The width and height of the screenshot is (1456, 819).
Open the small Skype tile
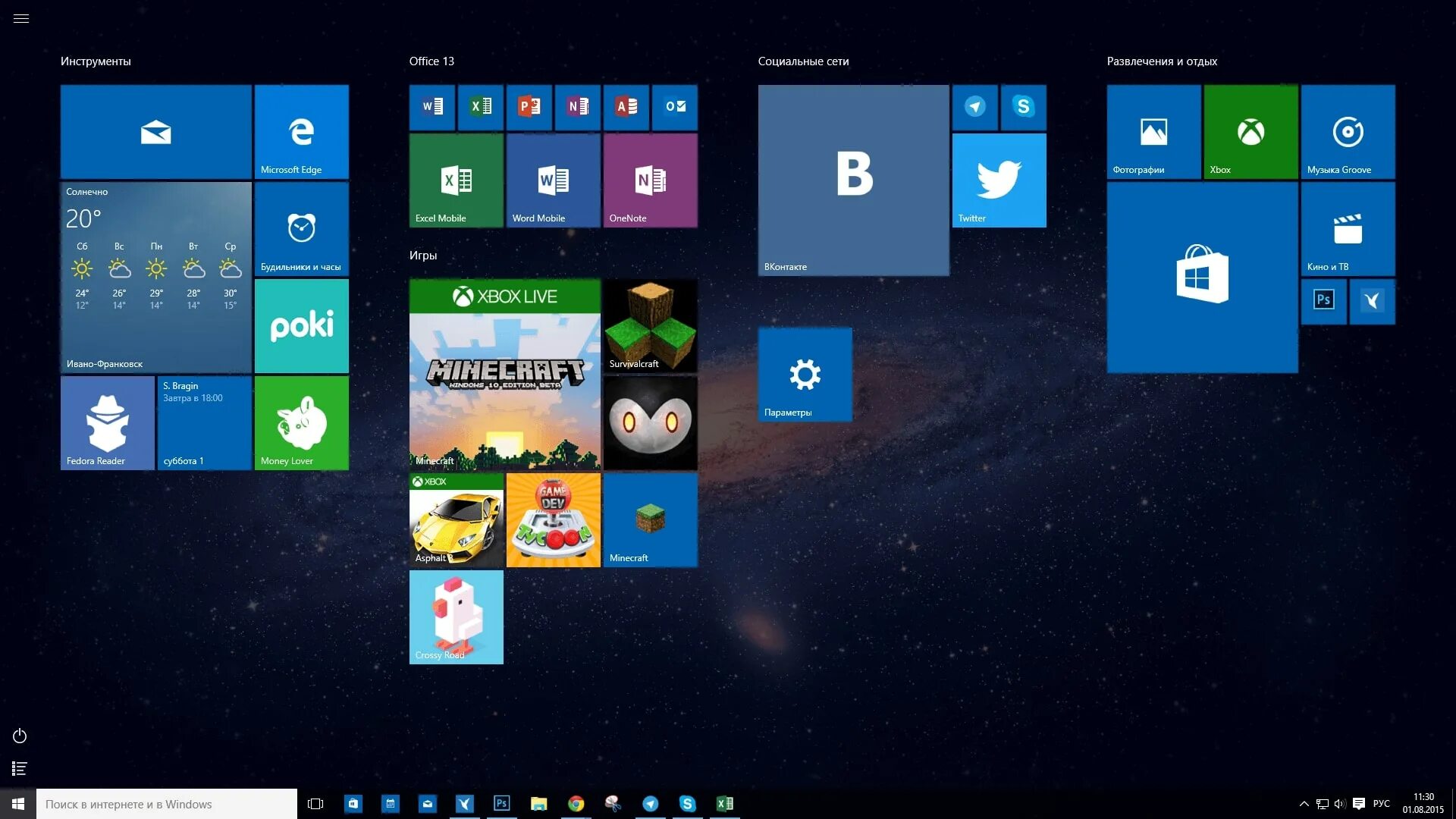pyautogui.click(x=1023, y=107)
